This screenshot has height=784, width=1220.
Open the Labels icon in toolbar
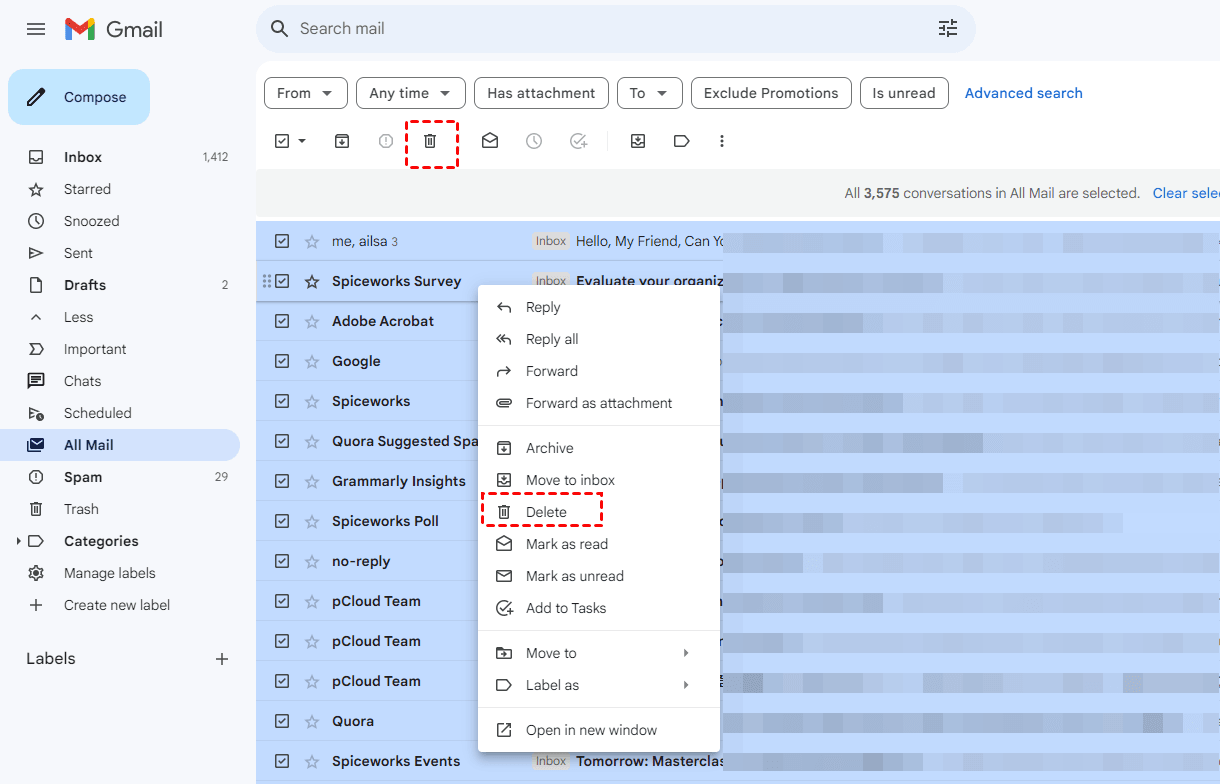pyautogui.click(x=681, y=141)
